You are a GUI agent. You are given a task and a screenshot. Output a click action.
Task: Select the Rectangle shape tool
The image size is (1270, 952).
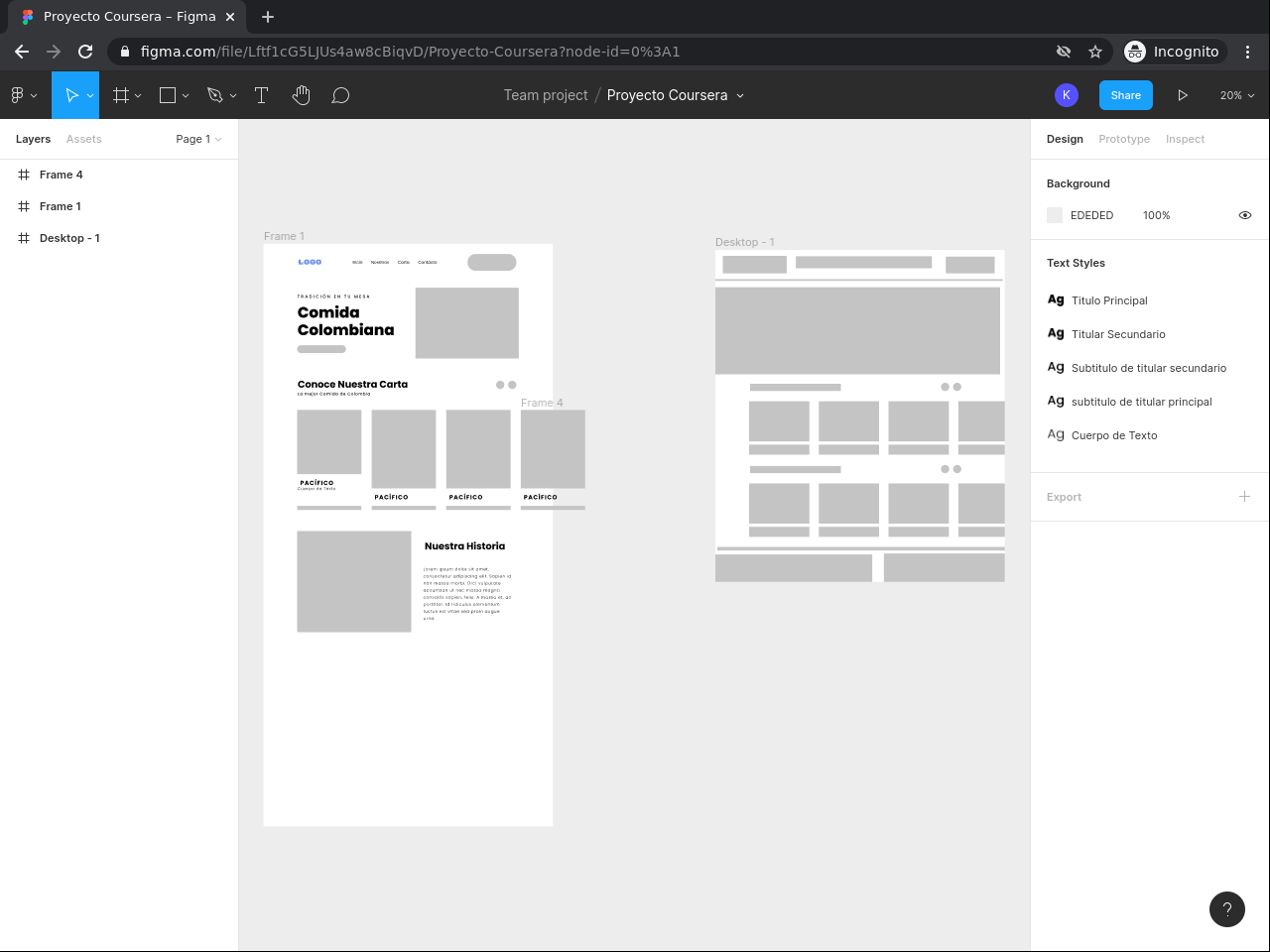click(x=168, y=95)
